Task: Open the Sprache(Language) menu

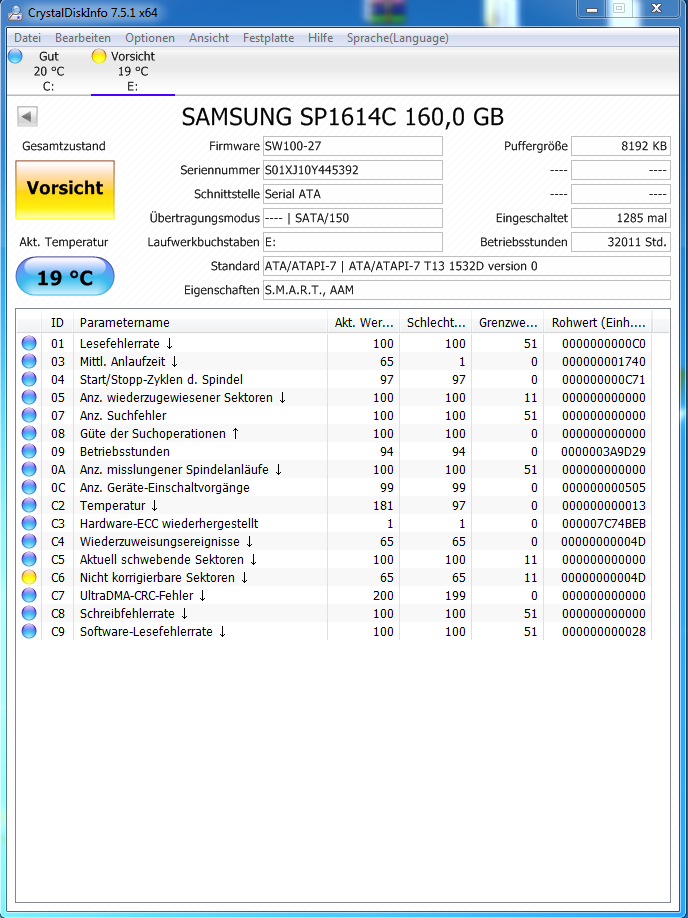Action: 398,38
